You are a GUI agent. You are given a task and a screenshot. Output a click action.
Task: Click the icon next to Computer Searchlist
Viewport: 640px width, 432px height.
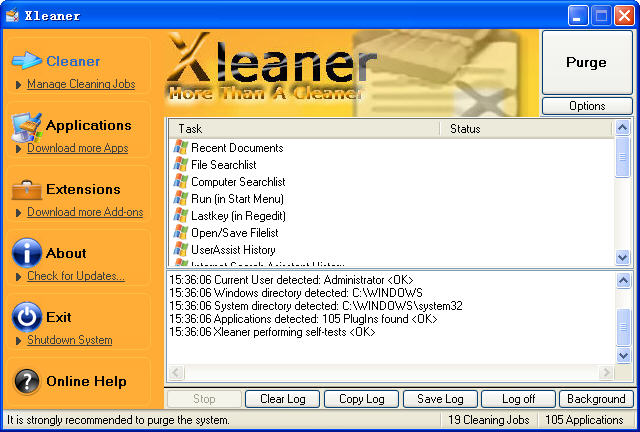click(180, 181)
